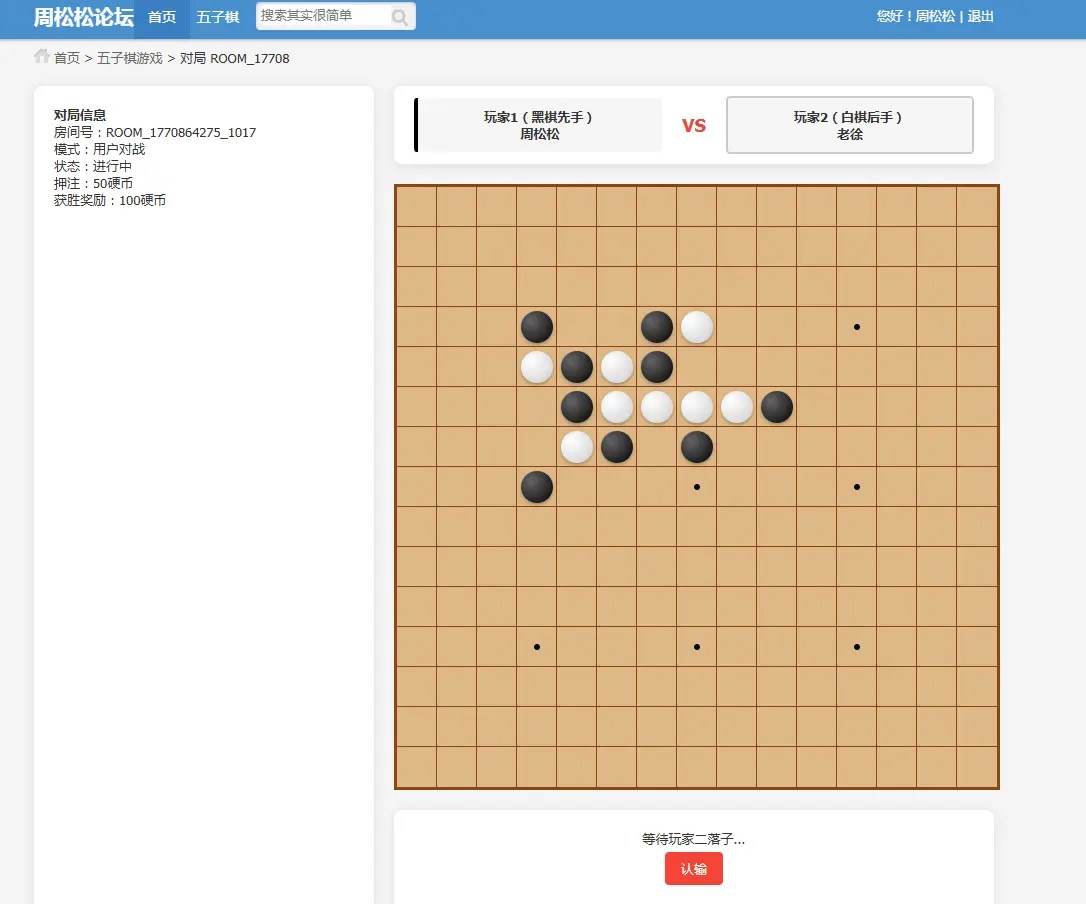Focus the 搜索其实很简单 search field

323,16
